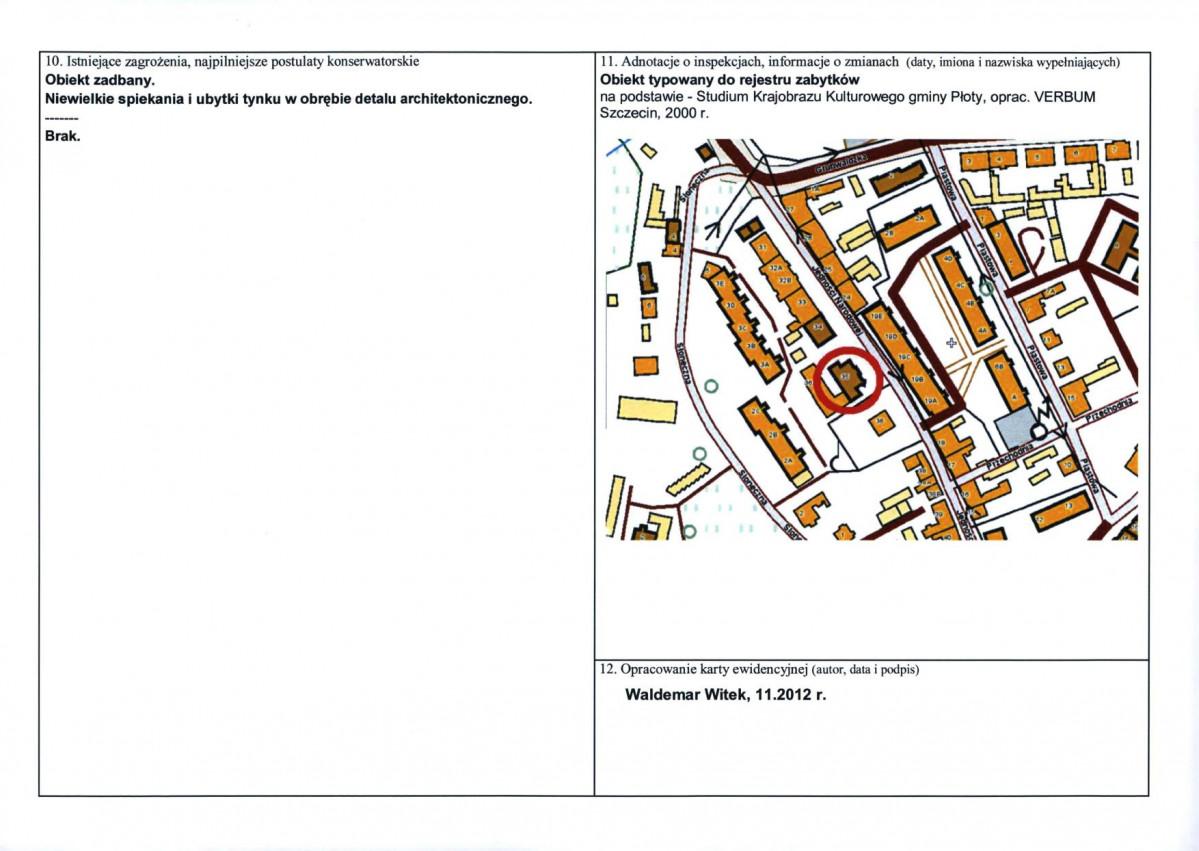Select the building labeled 19C on the map

[x=905, y=357]
